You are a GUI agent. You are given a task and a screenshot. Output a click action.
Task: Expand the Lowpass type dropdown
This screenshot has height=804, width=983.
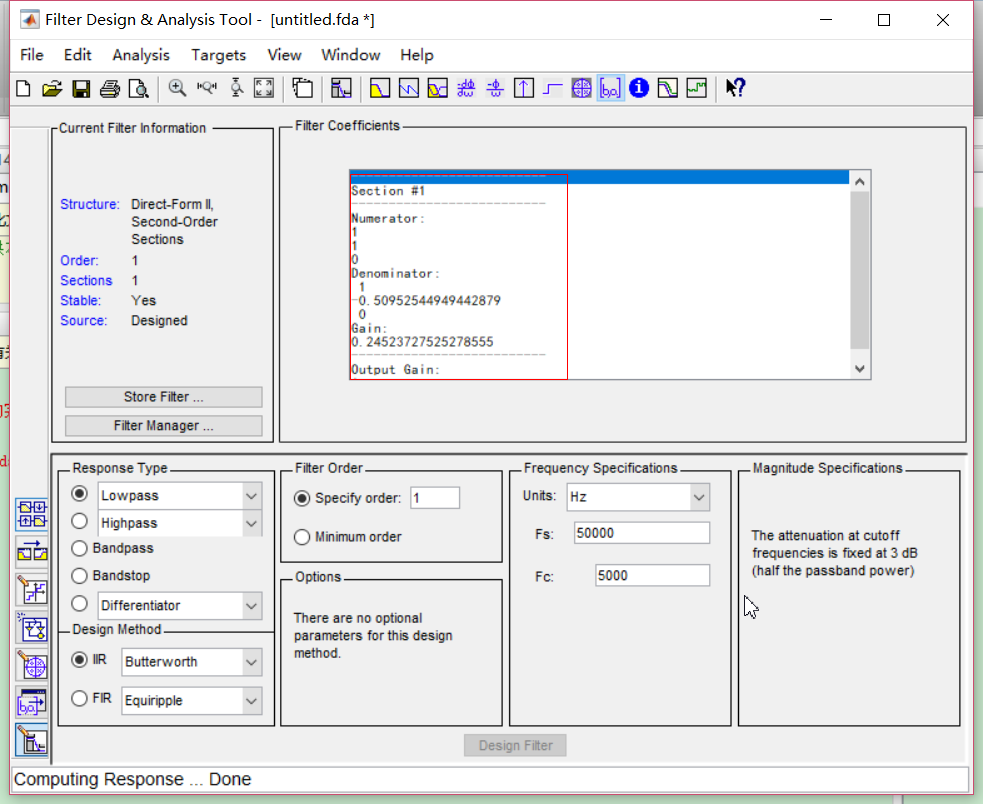point(251,496)
